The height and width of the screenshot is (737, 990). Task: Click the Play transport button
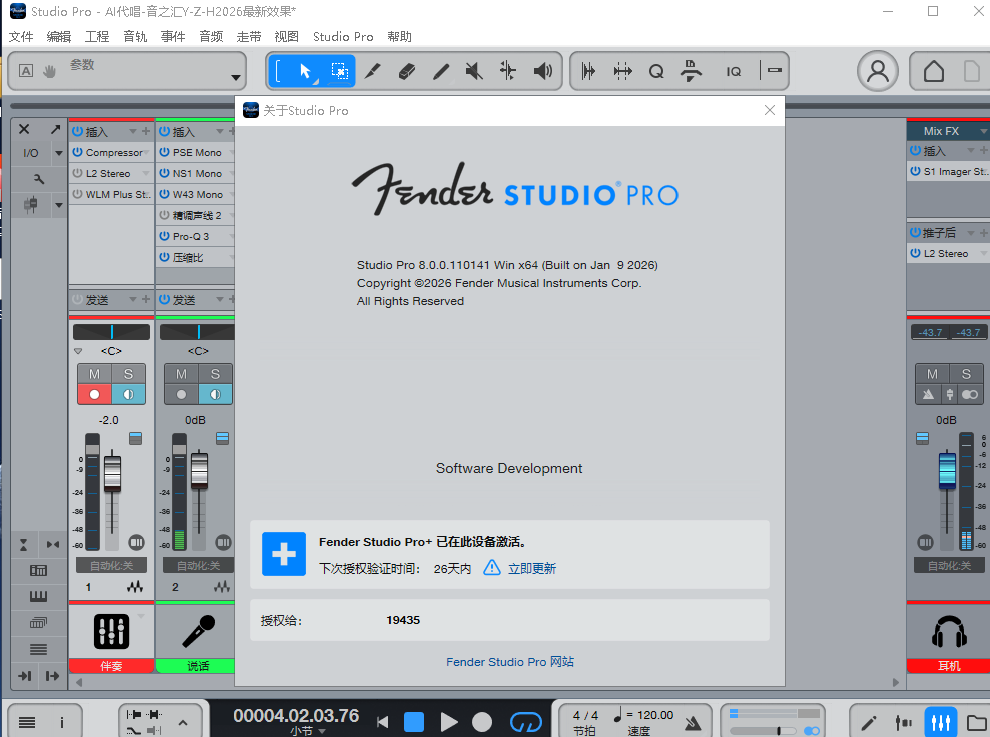tap(448, 722)
